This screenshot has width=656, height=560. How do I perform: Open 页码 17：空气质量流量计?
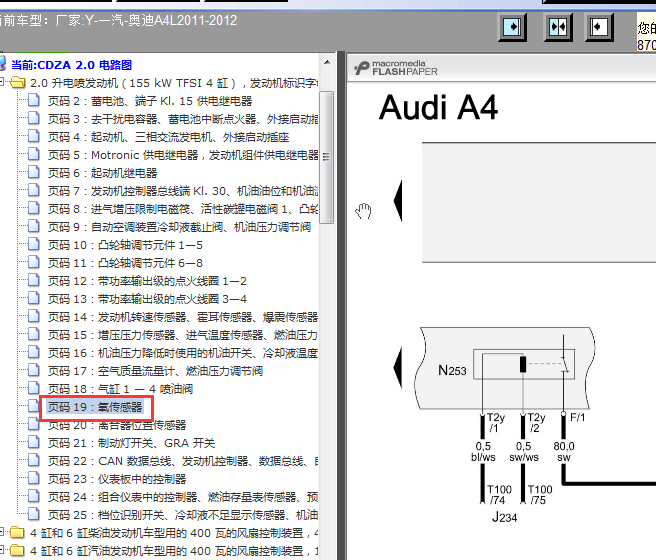[x=155, y=371]
